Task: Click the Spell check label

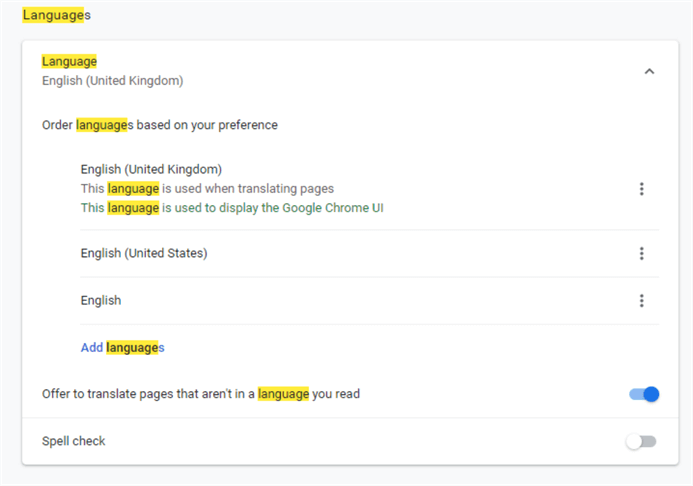Action: click(73, 441)
